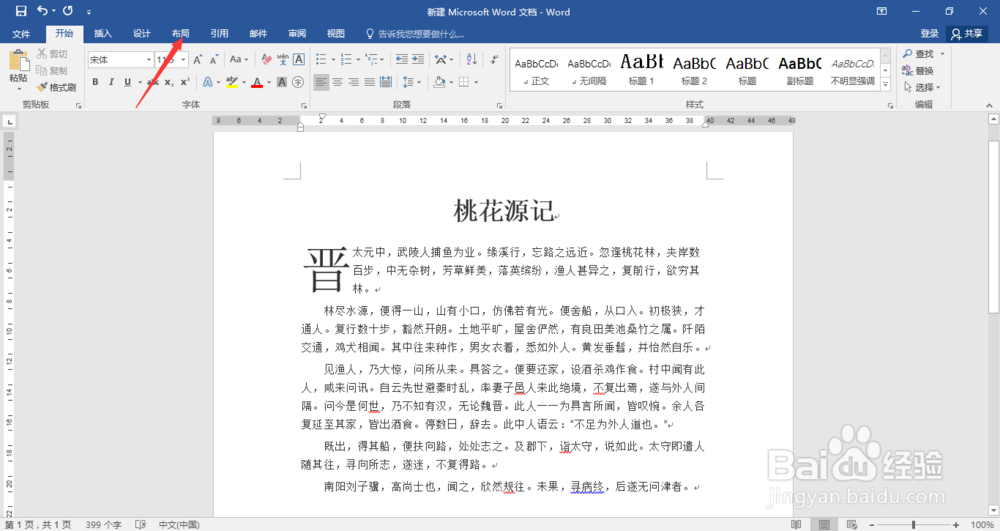Open the font size dropdown arrow
This screenshot has height=531, width=1000.
[184, 60]
